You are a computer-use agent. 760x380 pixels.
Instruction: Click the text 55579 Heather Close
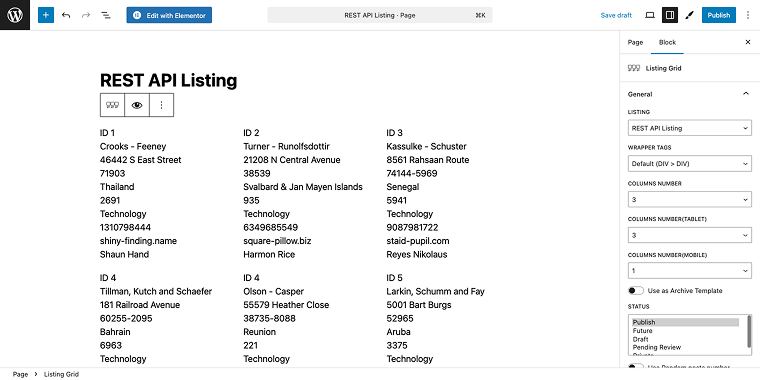pos(286,305)
